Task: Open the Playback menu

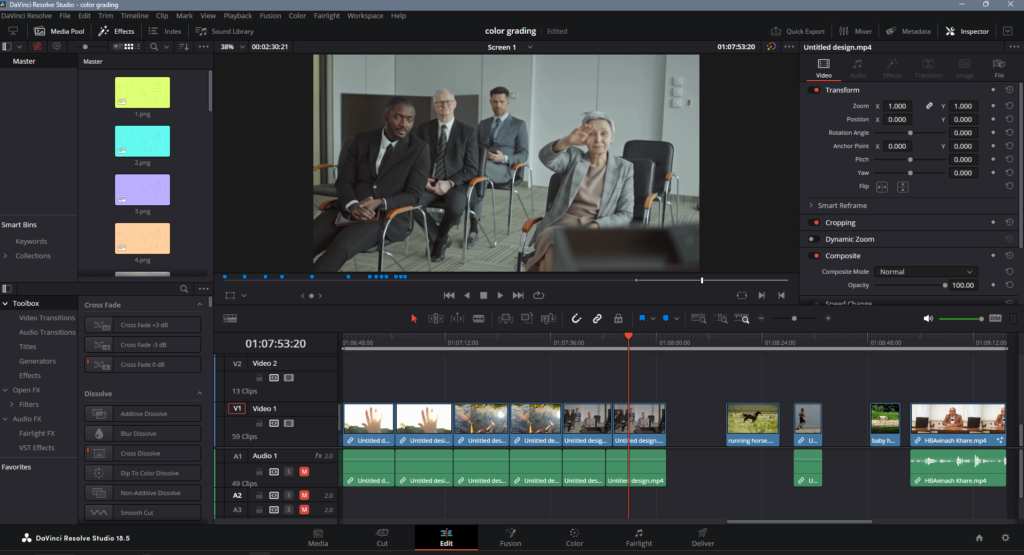Action: pos(238,16)
